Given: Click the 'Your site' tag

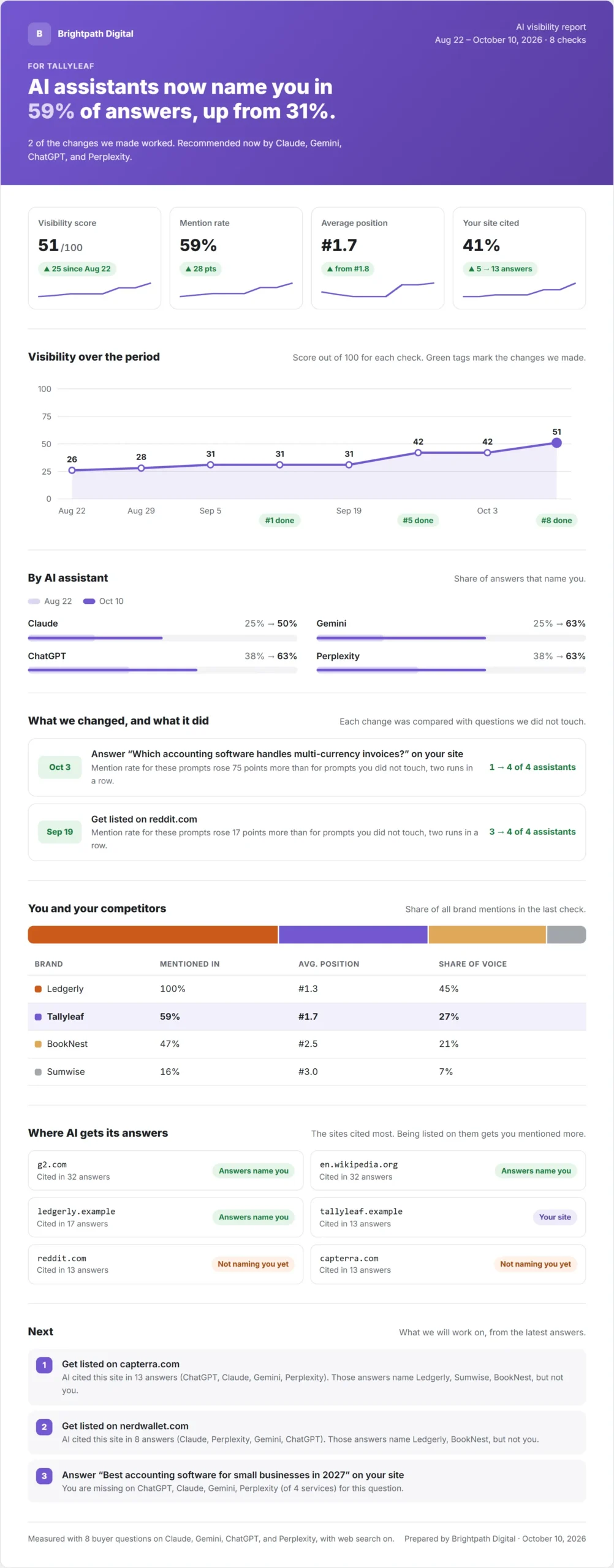Looking at the screenshot, I should 555,1217.
